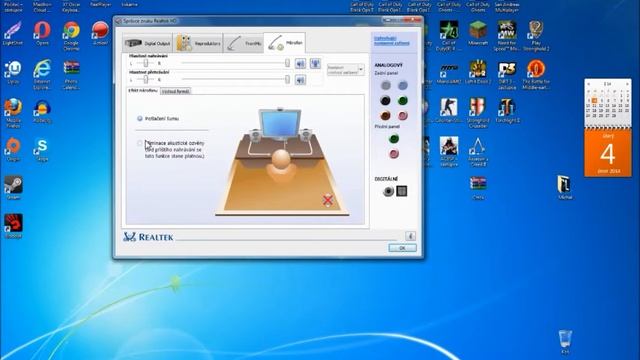Screen dimensions: 640x360
Task: Mute the recording volume (Hlasitost nahrávání)
Action: pyautogui.click(x=300, y=63)
